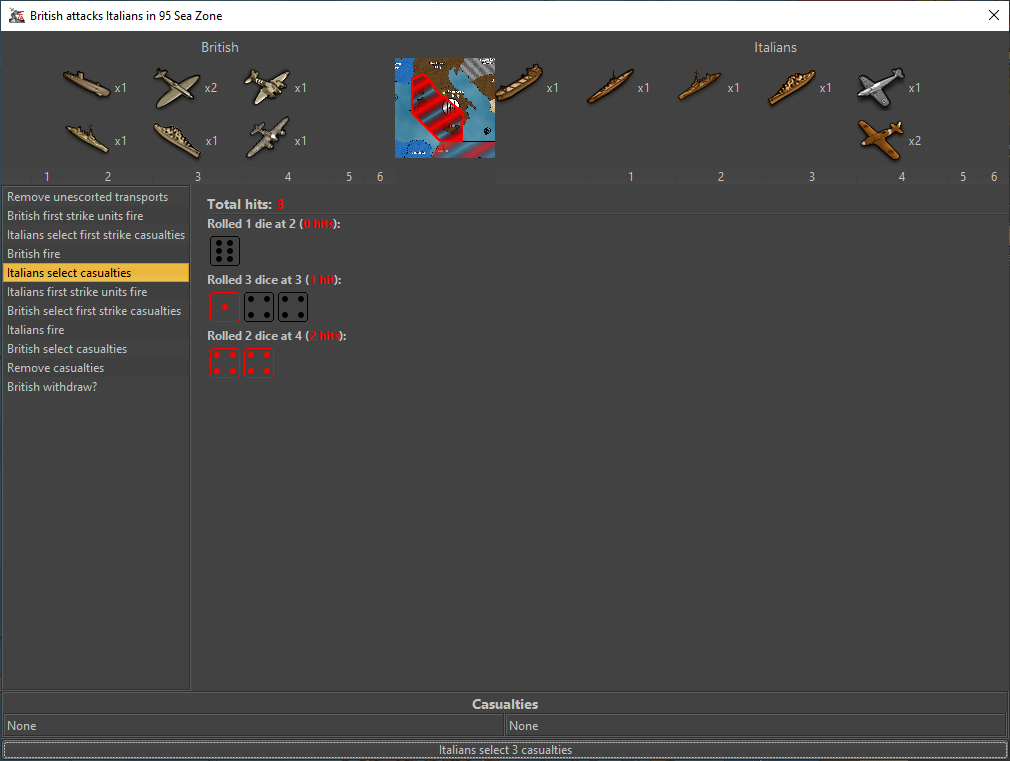Select the 'British withdraw?' step
The height and width of the screenshot is (761, 1010).
96,387
